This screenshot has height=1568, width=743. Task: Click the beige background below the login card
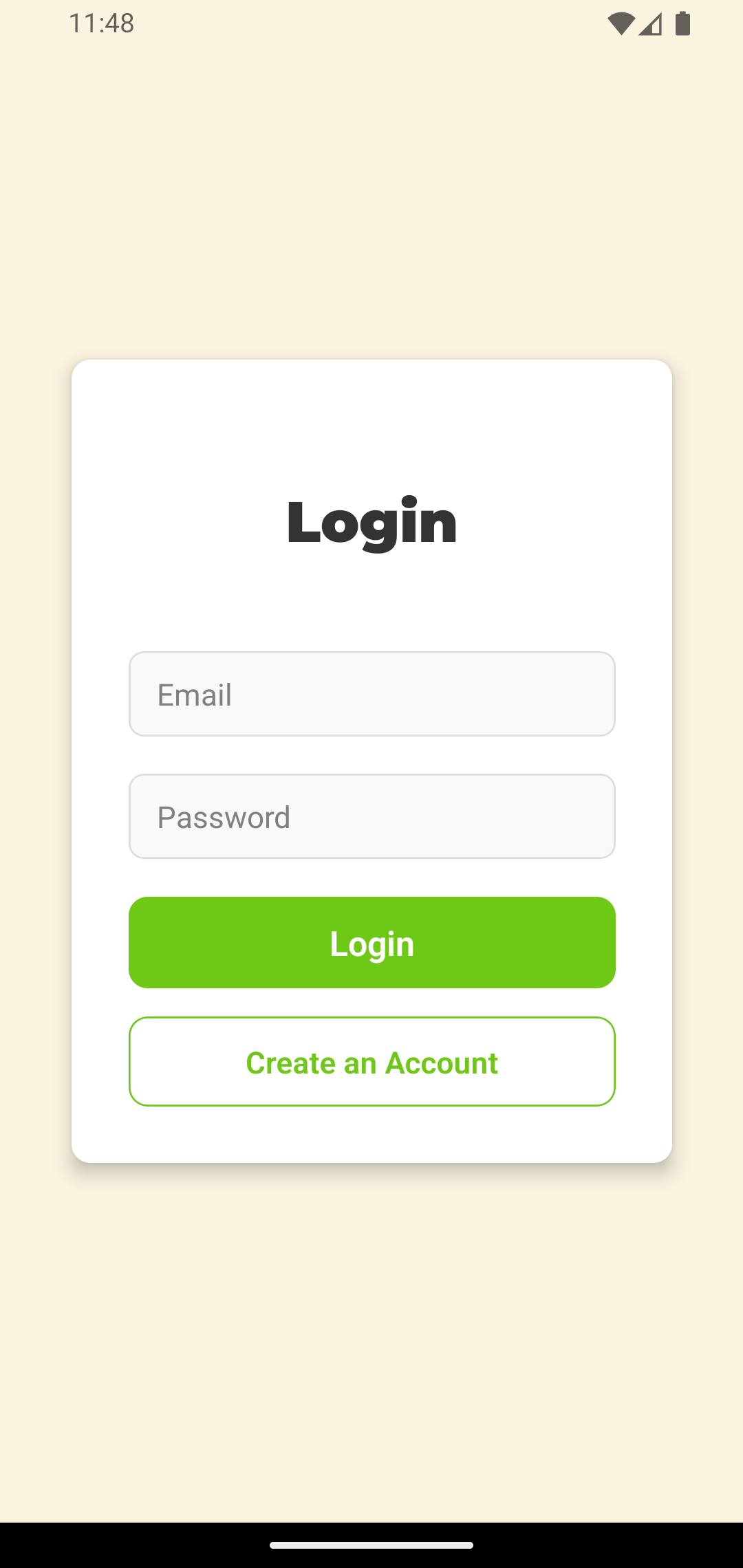pyautogui.click(x=371, y=1341)
